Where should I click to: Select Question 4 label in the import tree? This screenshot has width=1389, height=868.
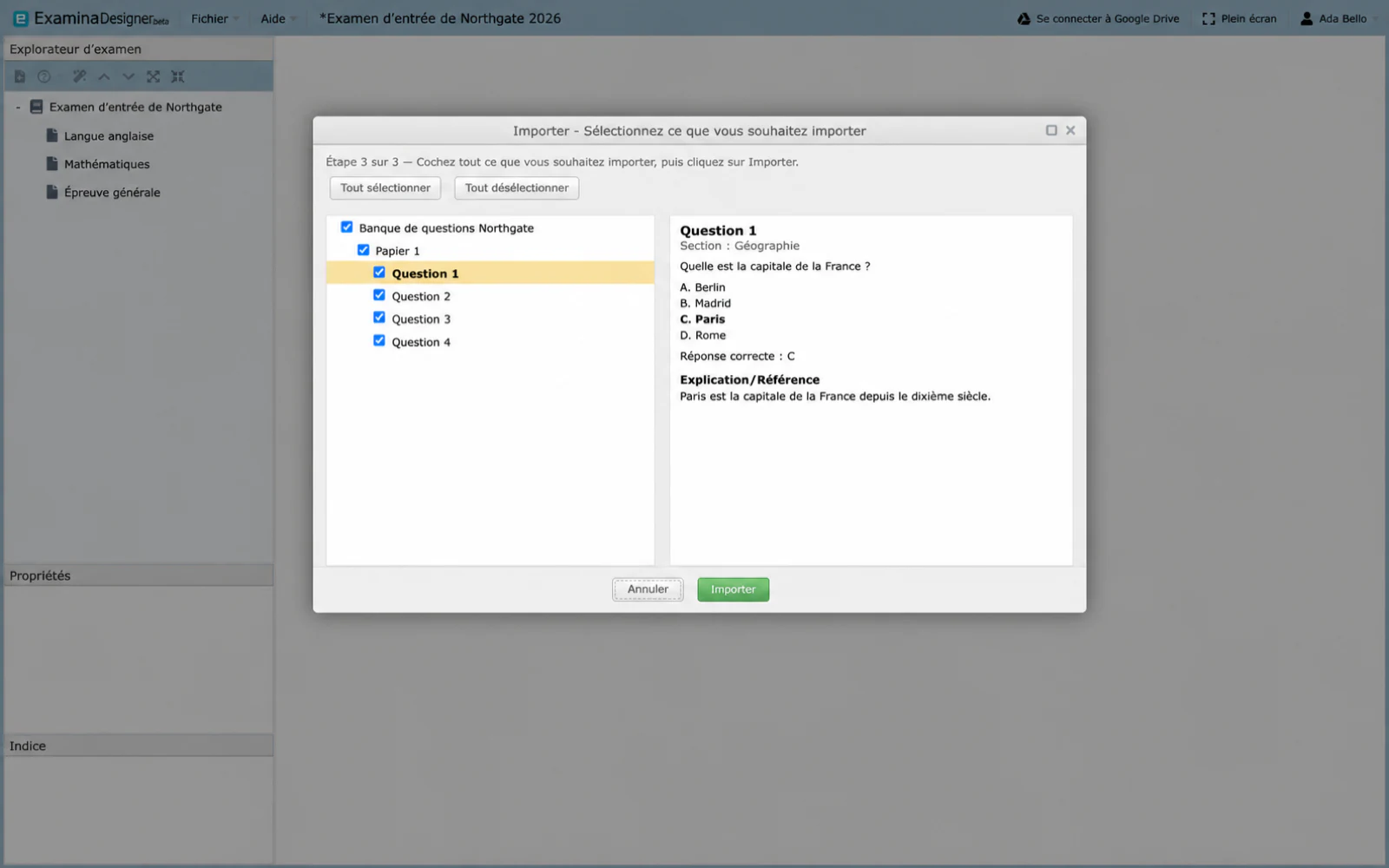421,342
